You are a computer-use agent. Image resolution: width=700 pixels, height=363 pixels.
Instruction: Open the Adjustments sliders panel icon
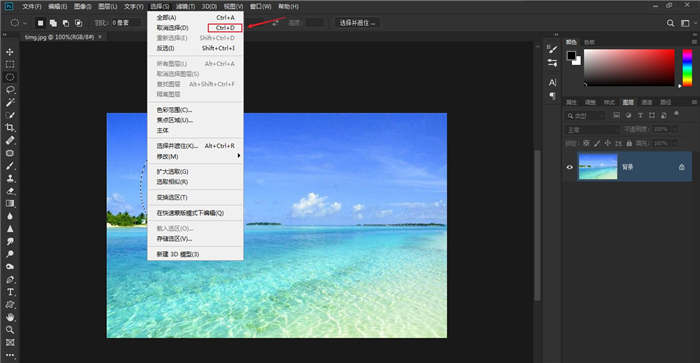[553, 63]
